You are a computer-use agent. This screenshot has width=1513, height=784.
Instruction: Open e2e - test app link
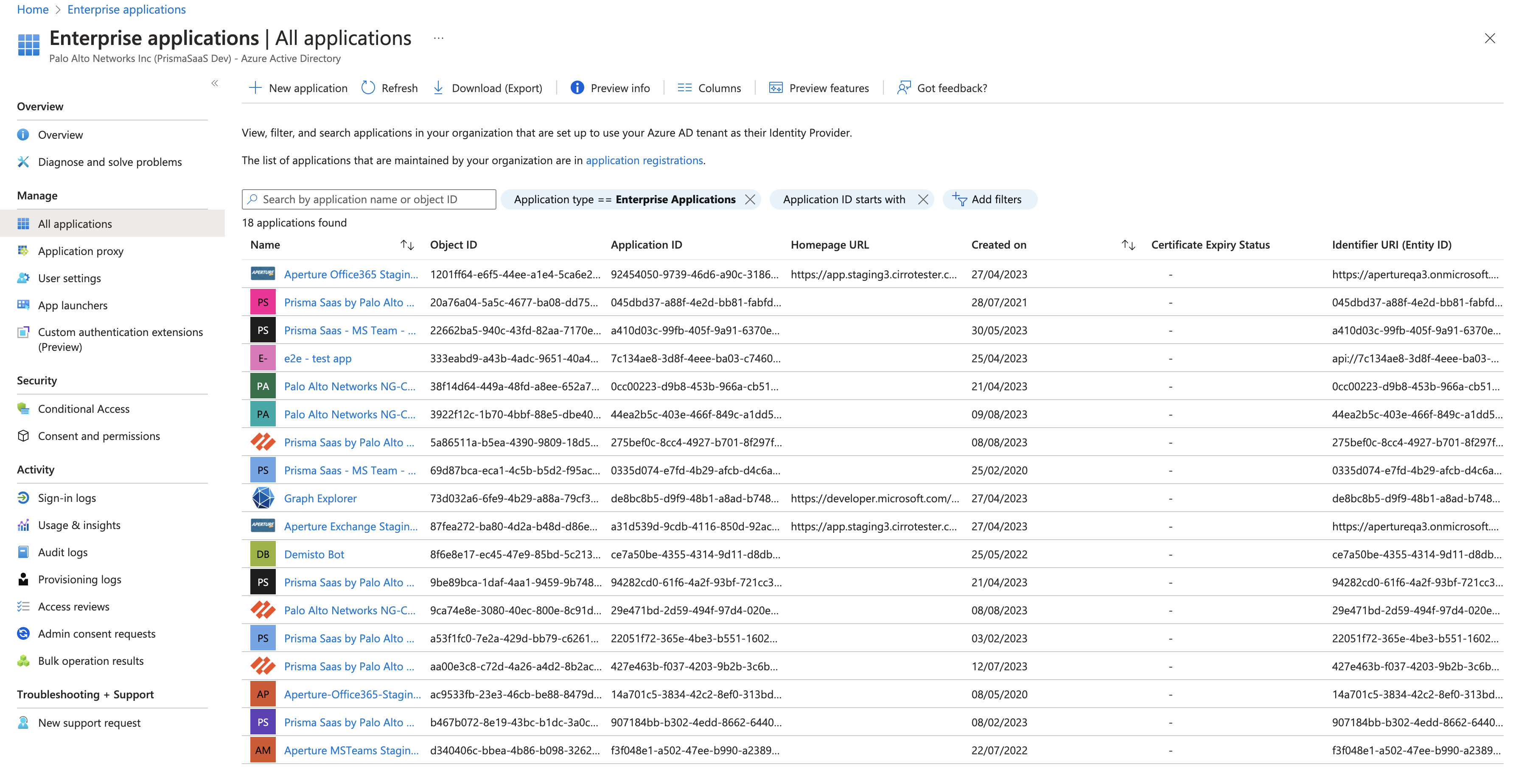(x=317, y=358)
